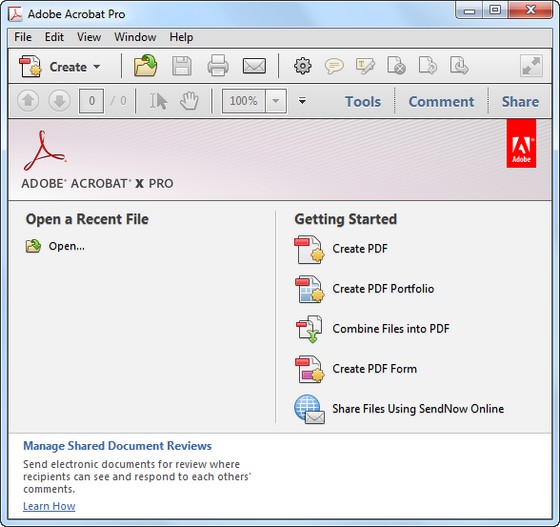Click the Extract Pages icon
The width and height of the screenshot is (560, 527).
tap(459, 65)
